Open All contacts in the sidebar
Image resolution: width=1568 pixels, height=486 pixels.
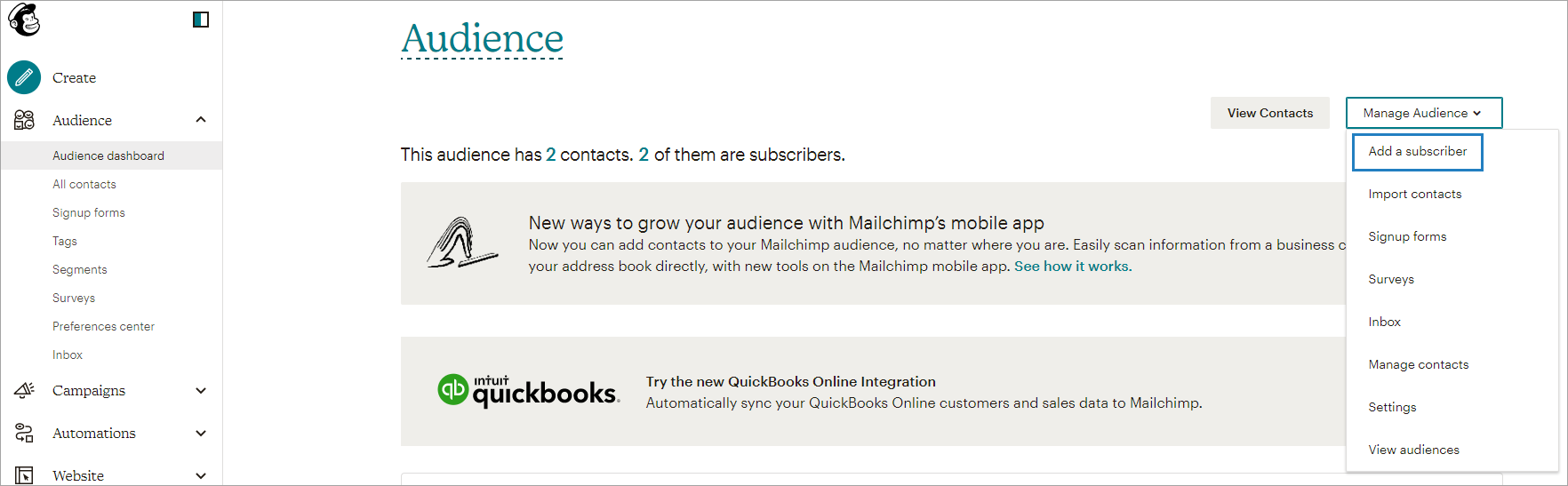click(84, 184)
